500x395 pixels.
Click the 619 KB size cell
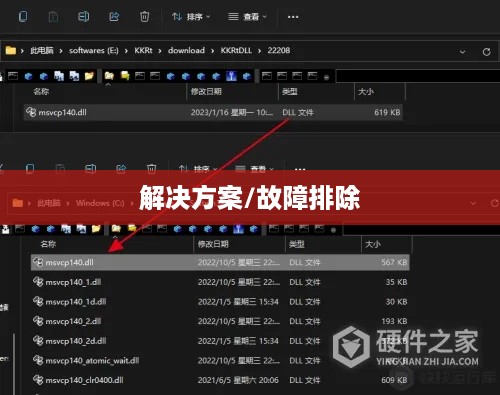387,112
